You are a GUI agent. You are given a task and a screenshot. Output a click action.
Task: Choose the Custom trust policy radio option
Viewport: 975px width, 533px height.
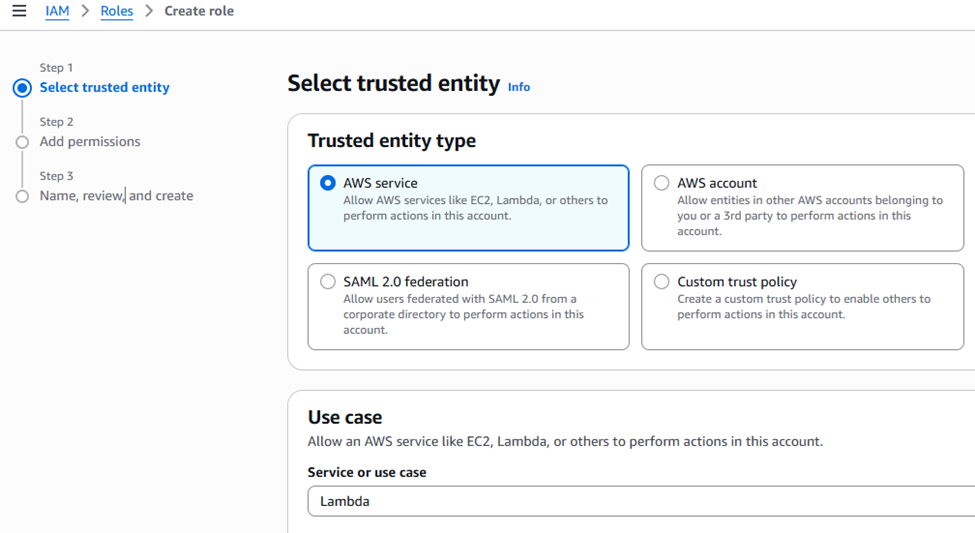(662, 282)
